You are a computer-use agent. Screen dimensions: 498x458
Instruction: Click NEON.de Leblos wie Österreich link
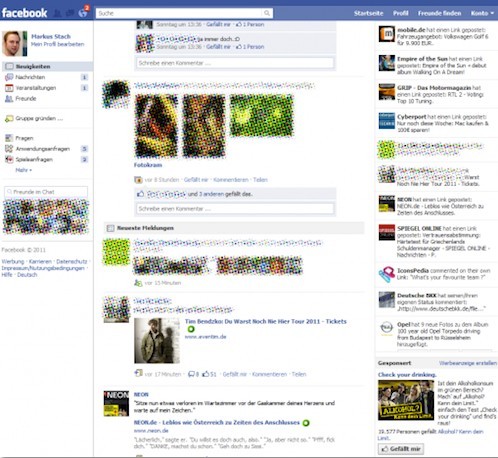[217, 423]
